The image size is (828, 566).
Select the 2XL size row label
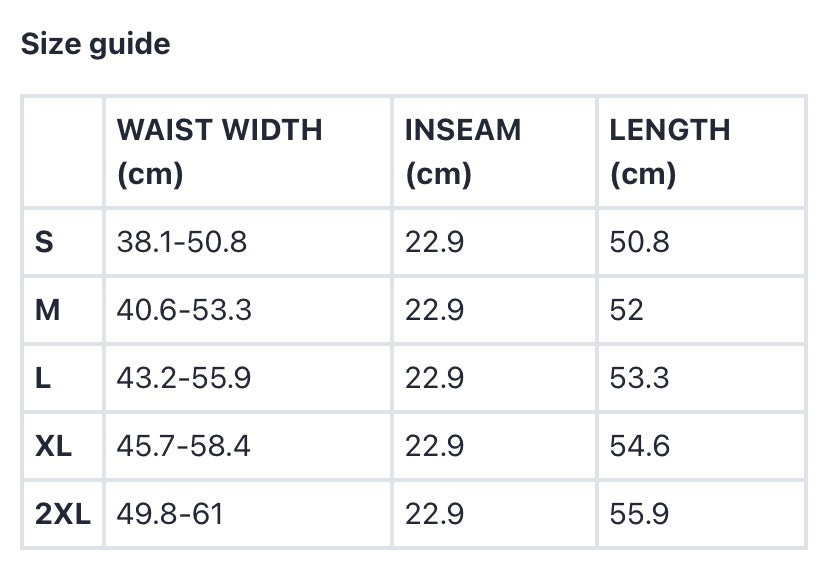(62, 514)
